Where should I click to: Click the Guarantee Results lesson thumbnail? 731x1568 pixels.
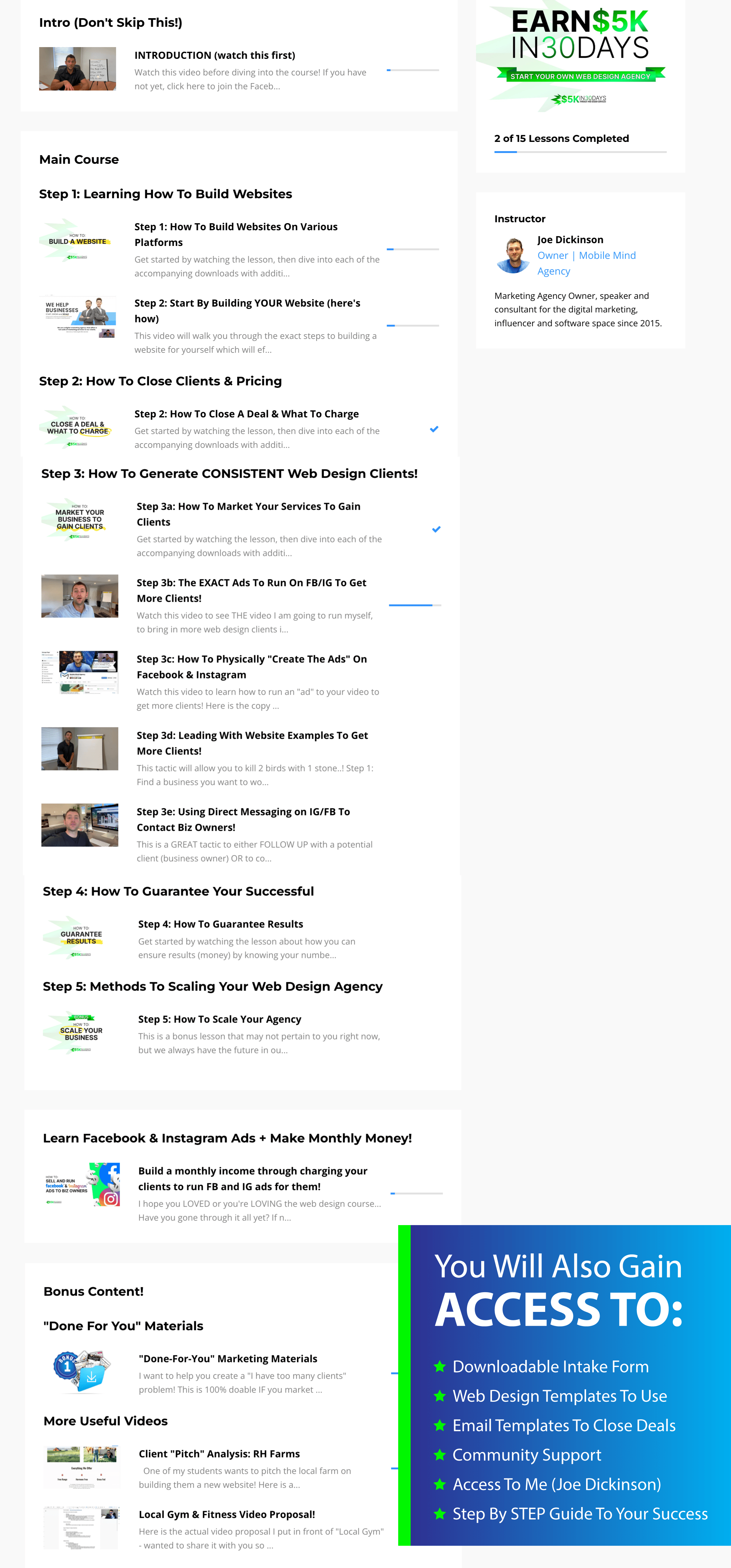82,937
